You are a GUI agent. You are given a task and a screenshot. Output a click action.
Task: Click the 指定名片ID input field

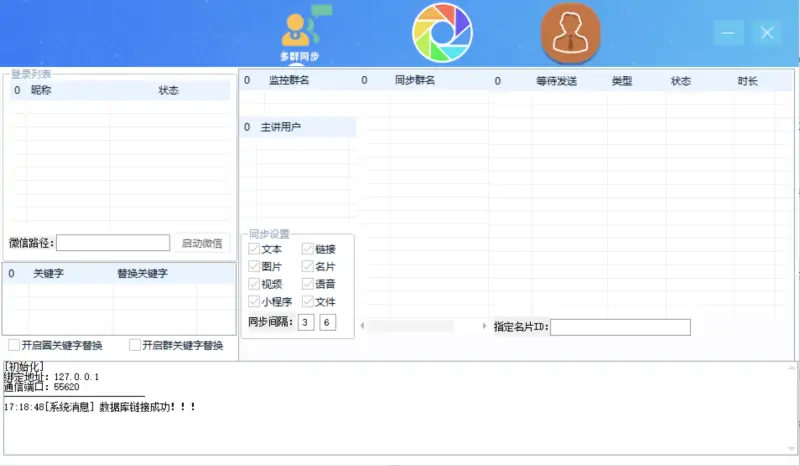620,327
